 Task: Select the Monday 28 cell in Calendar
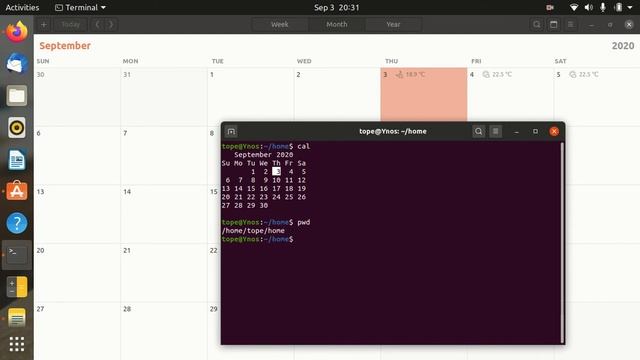164,331
